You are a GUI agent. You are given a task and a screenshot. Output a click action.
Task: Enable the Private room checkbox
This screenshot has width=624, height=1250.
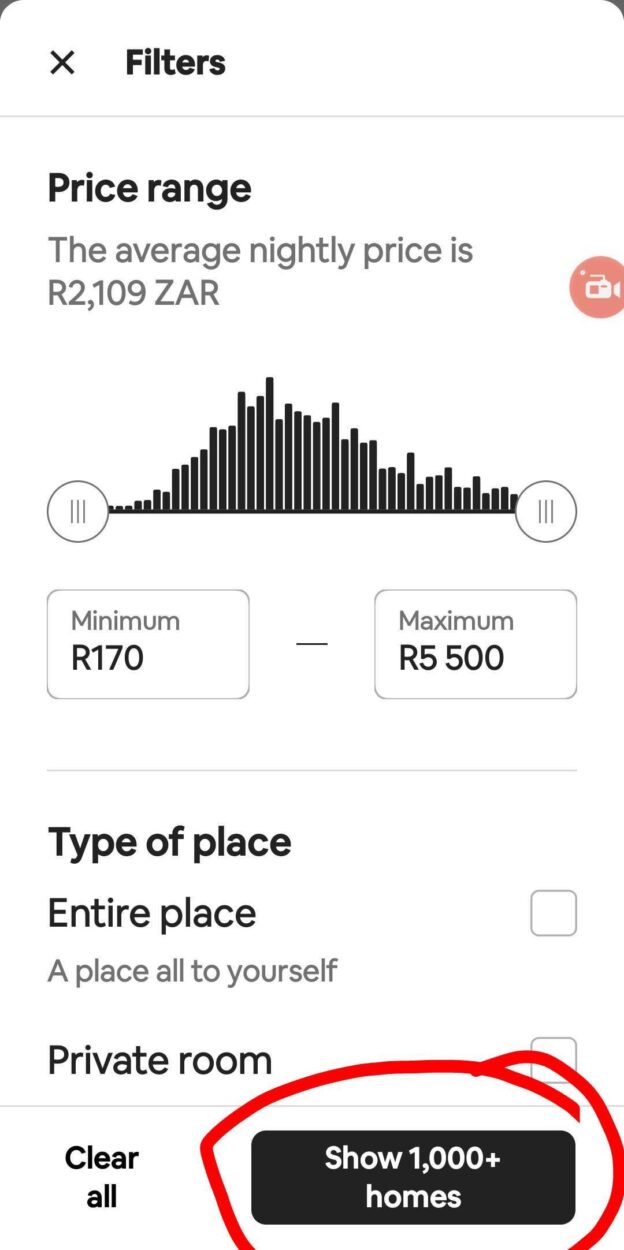553,1059
